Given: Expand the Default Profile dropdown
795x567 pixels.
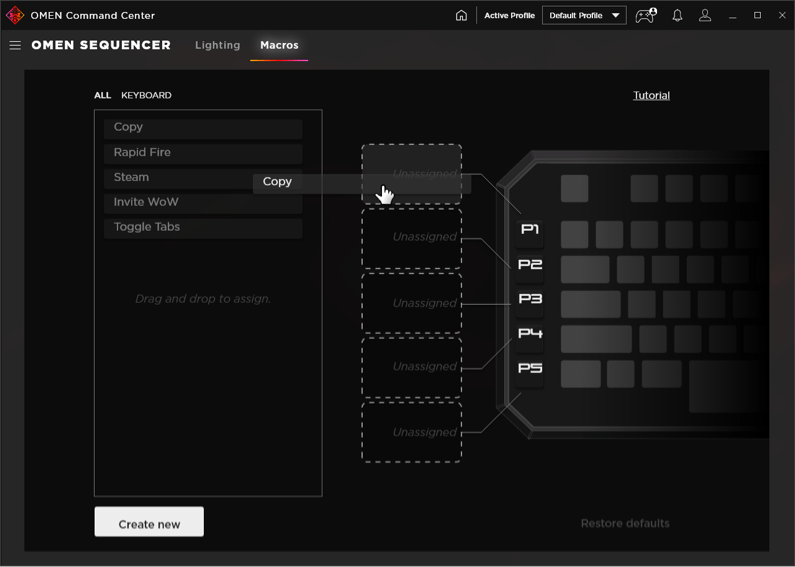Looking at the screenshot, I should [x=584, y=15].
